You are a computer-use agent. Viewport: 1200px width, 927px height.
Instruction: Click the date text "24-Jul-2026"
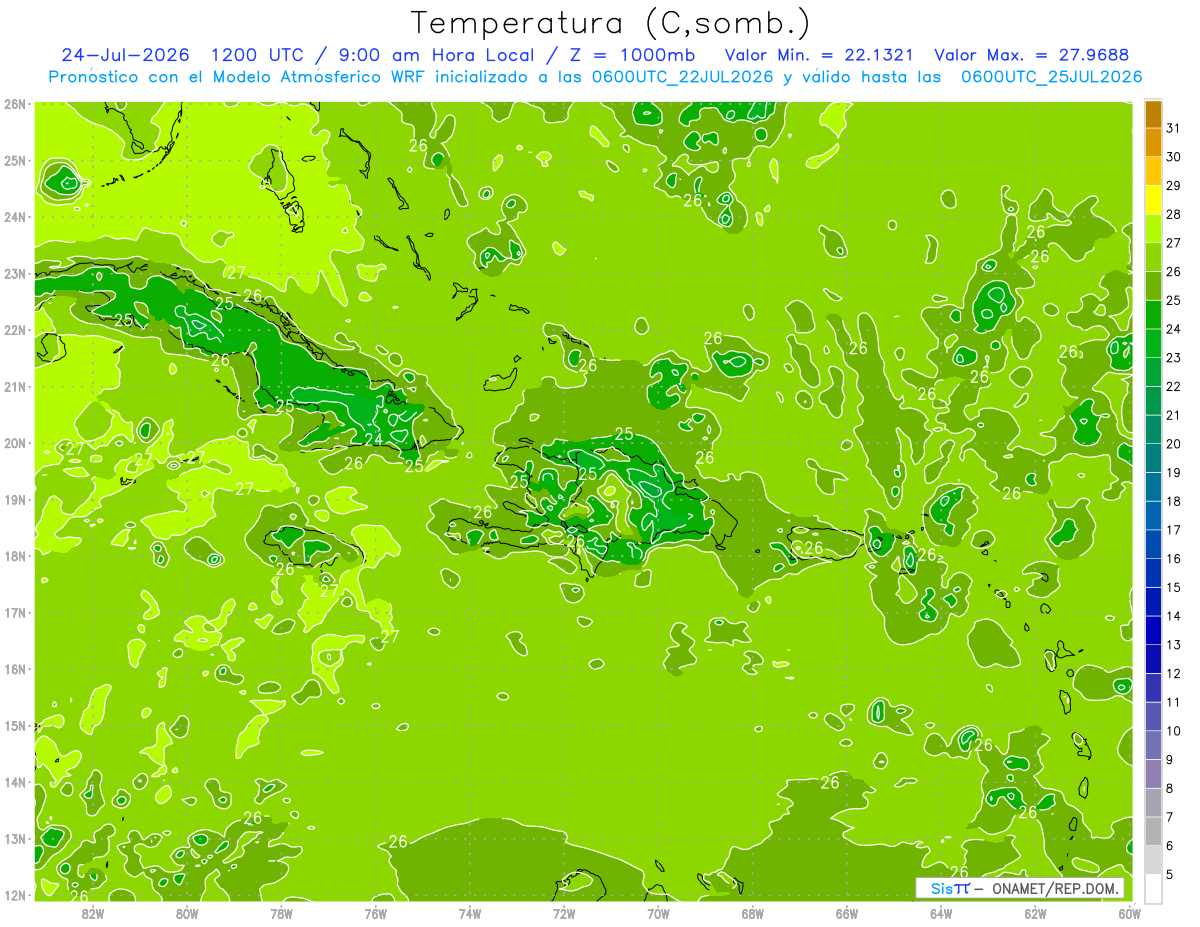125,54
